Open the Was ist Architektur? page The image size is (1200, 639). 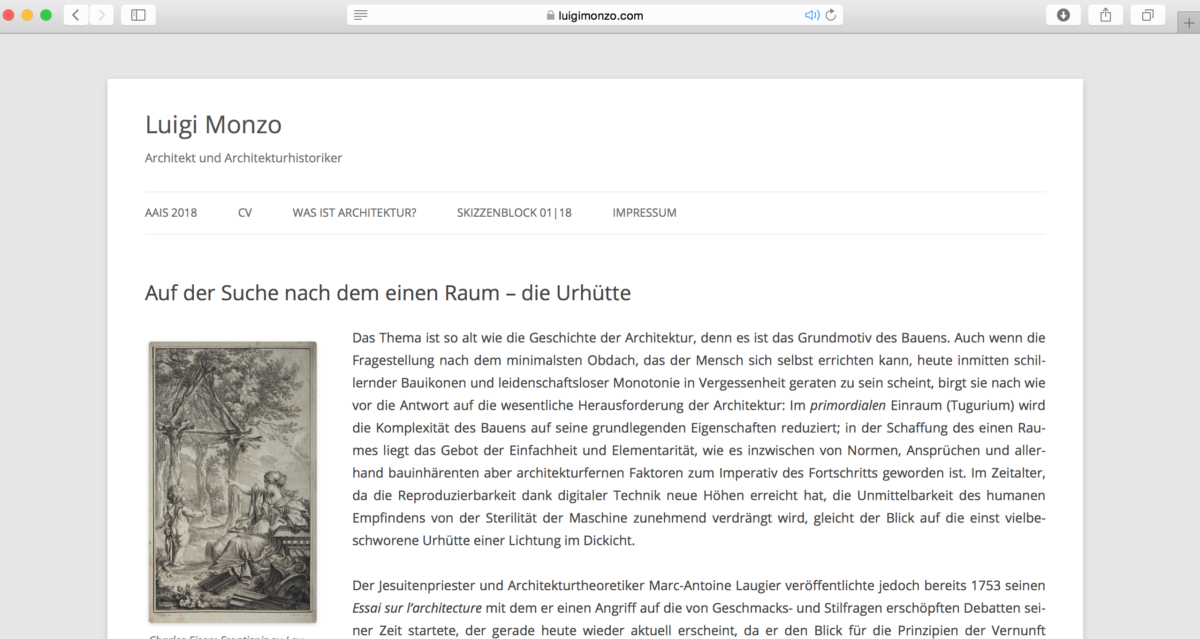point(354,213)
